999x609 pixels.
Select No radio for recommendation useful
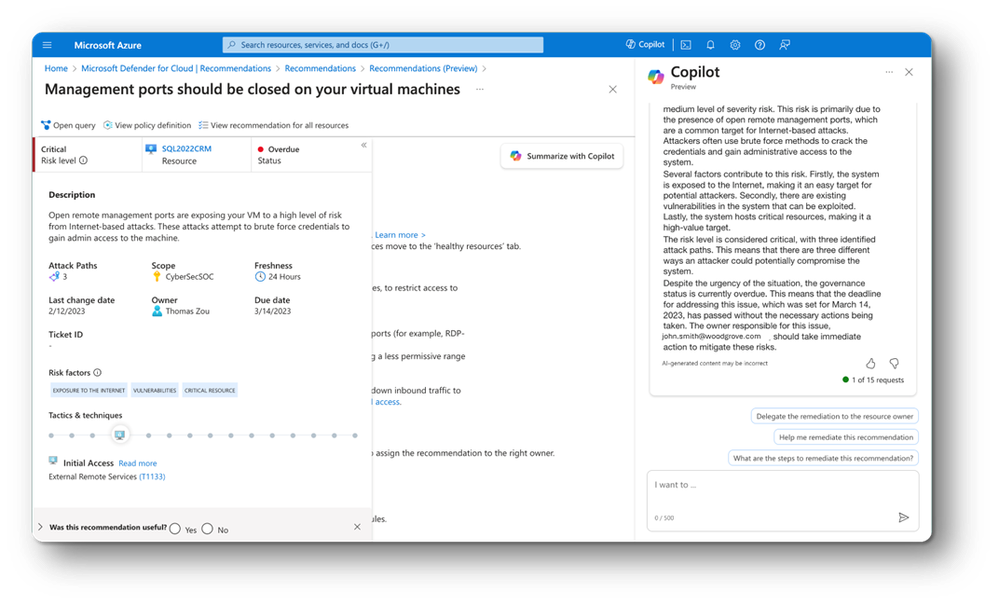(207, 529)
